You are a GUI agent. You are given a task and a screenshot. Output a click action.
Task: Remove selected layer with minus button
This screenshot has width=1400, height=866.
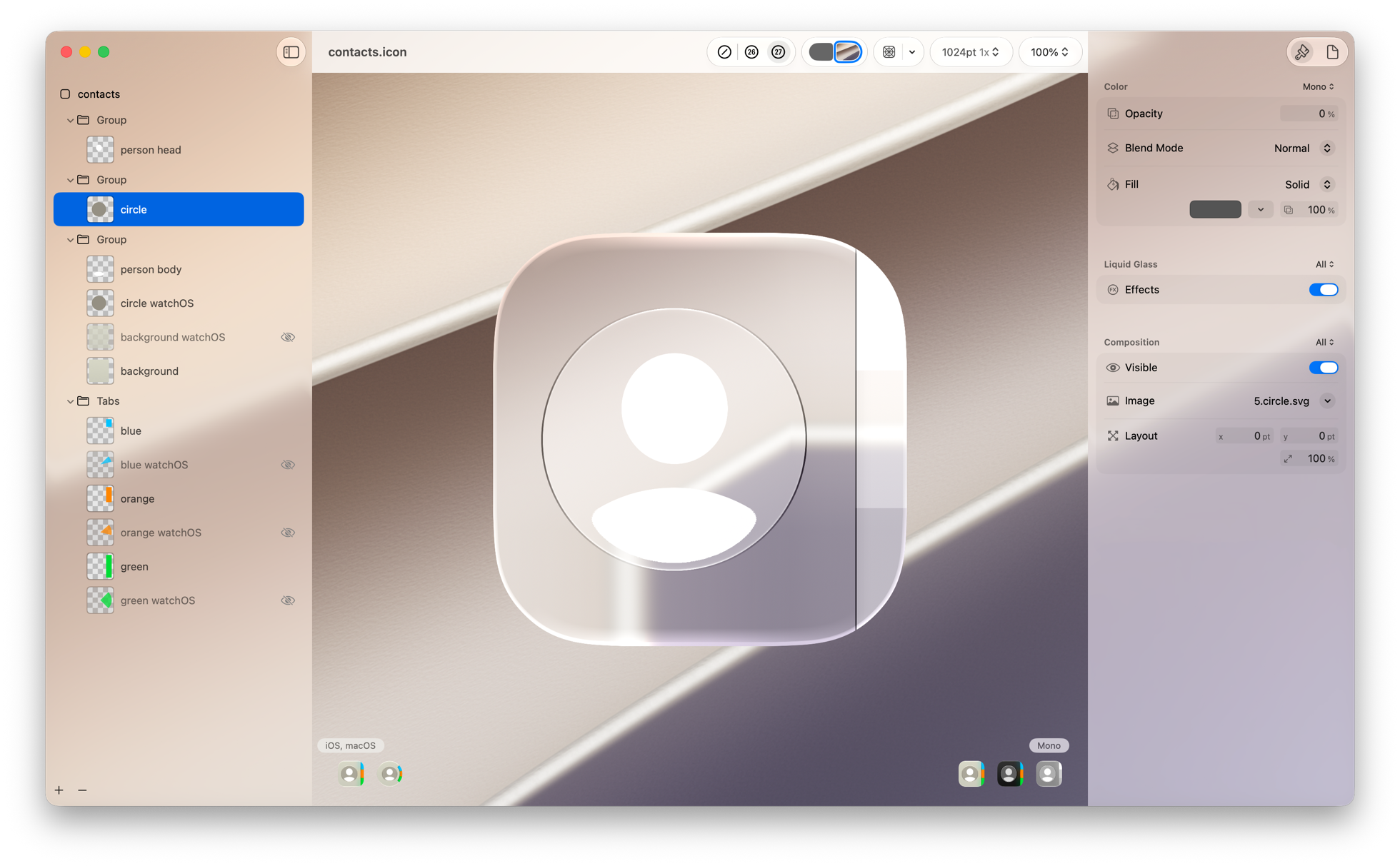click(x=82, y=790)
